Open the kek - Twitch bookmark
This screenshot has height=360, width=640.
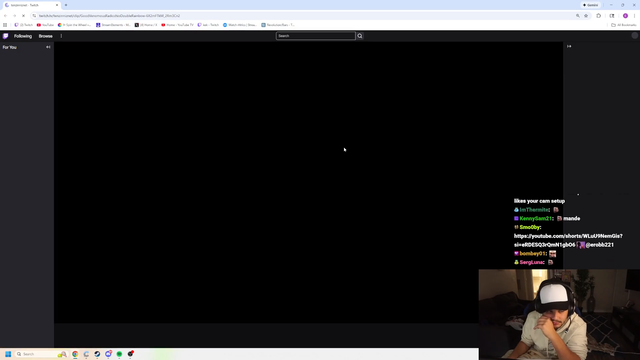coord(208,25)
